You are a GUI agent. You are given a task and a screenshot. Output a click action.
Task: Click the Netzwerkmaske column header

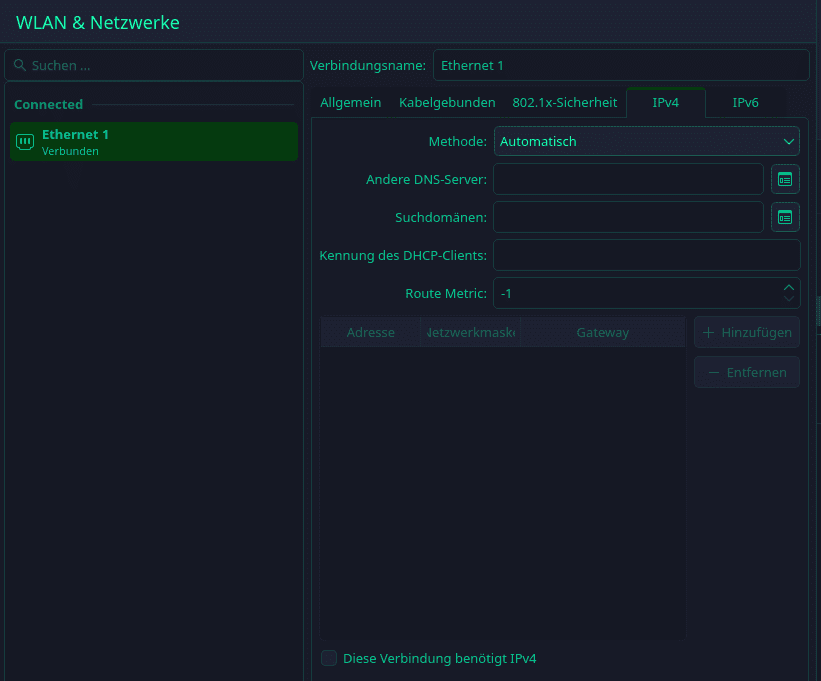point(471,332)
